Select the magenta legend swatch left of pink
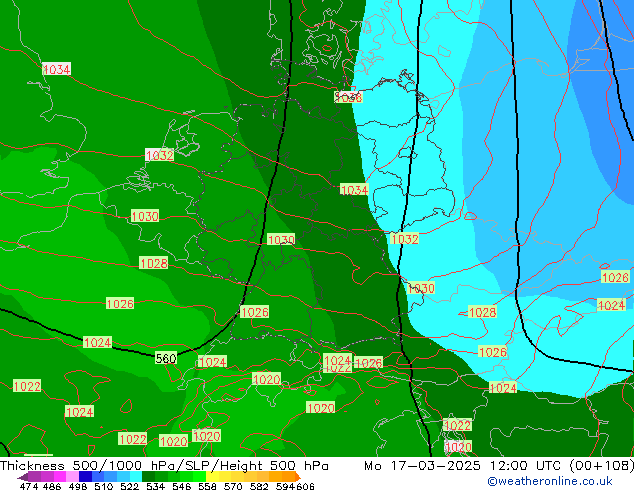The image size is (634, 490). point(60,476)
